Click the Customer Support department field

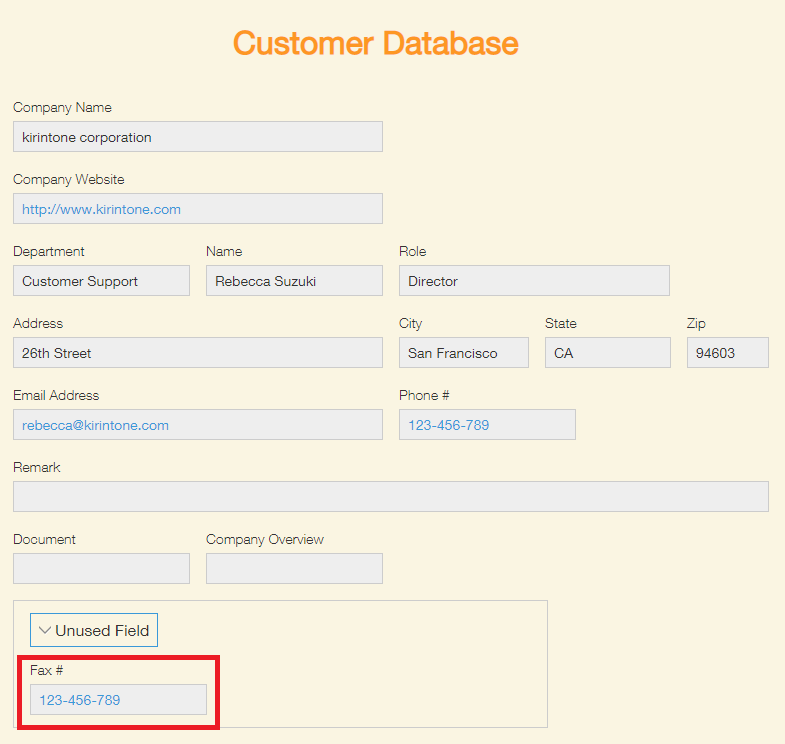point(101,281)
